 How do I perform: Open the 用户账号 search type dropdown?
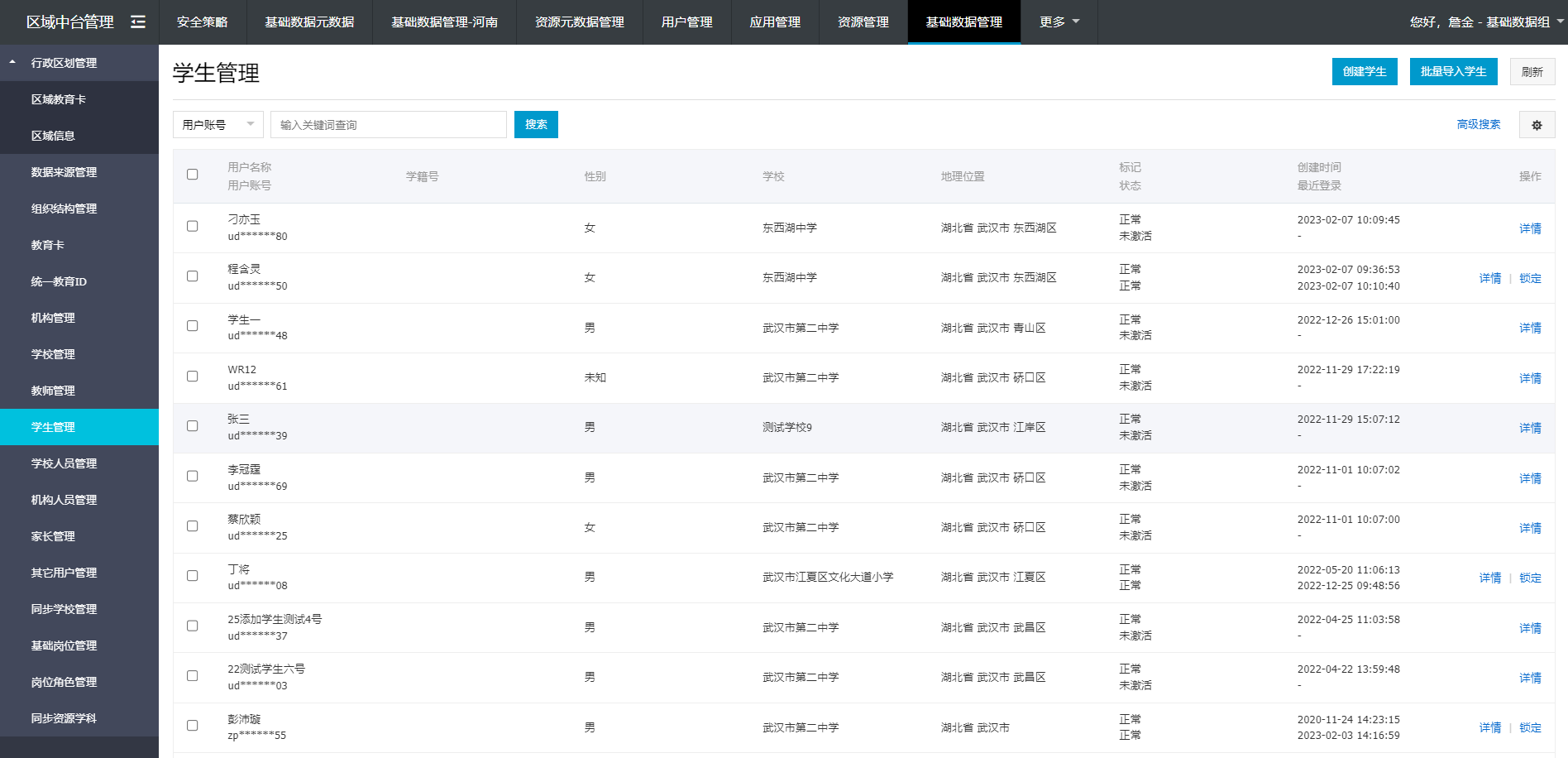tap(218, 125)
